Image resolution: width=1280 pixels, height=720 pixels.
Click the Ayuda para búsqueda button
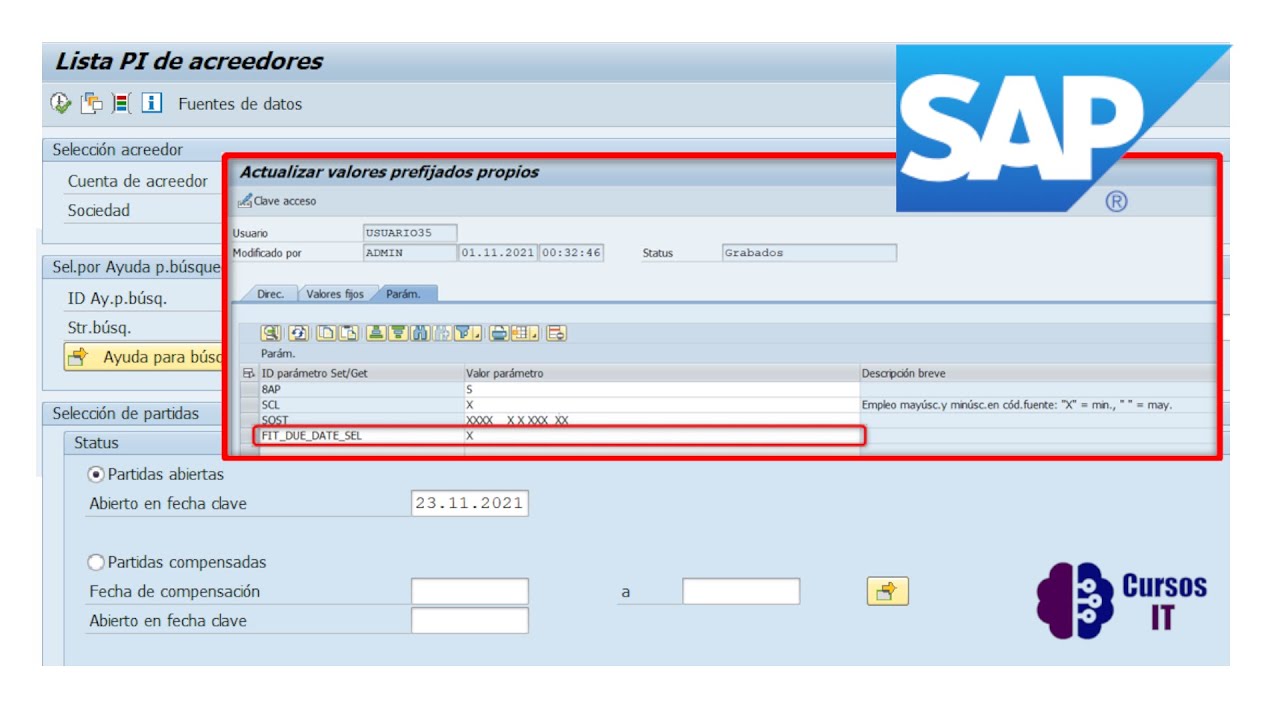[143, 357]
